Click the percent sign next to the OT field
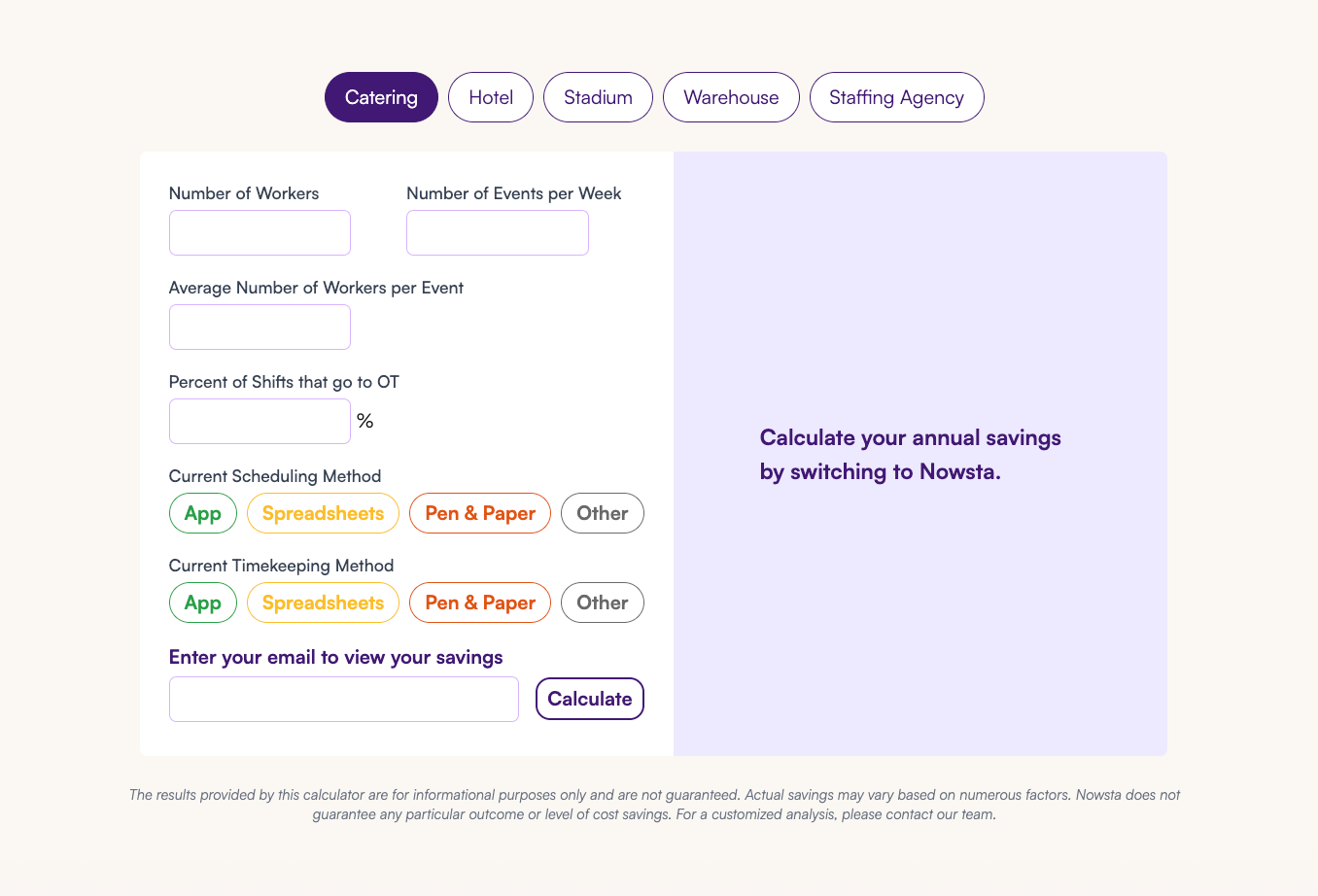 [365, 420]
